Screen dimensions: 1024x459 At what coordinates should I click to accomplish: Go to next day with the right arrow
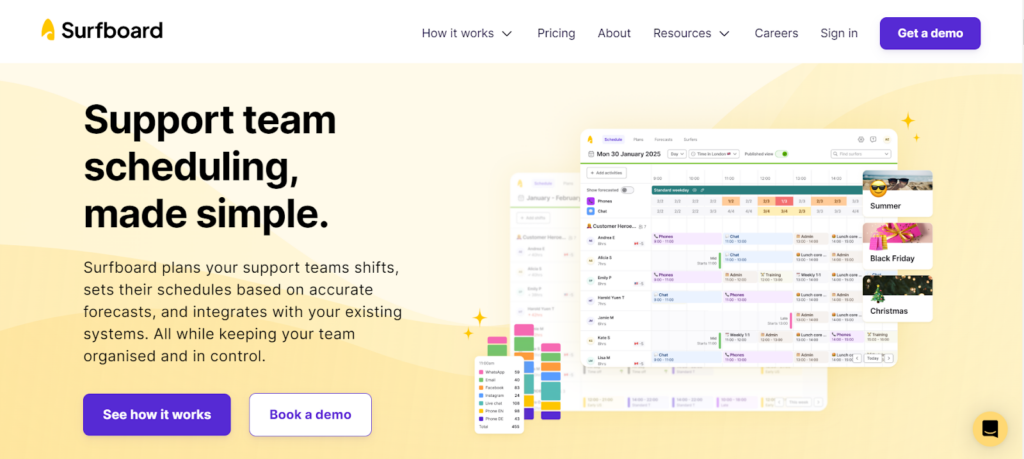point(888,358)
